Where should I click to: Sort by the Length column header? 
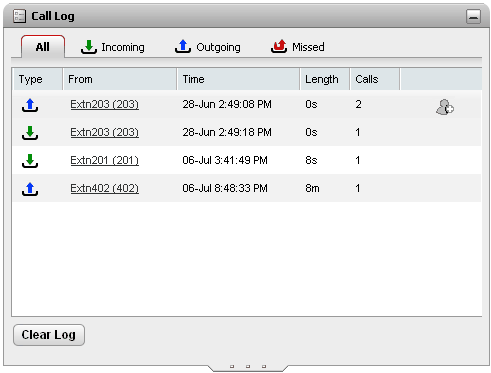coord(325,79)
